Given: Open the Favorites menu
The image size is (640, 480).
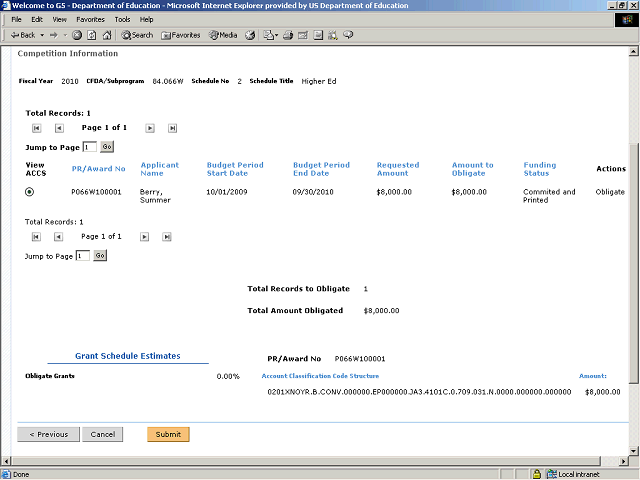Looking at the screenshot, I should tap(91, 20).
